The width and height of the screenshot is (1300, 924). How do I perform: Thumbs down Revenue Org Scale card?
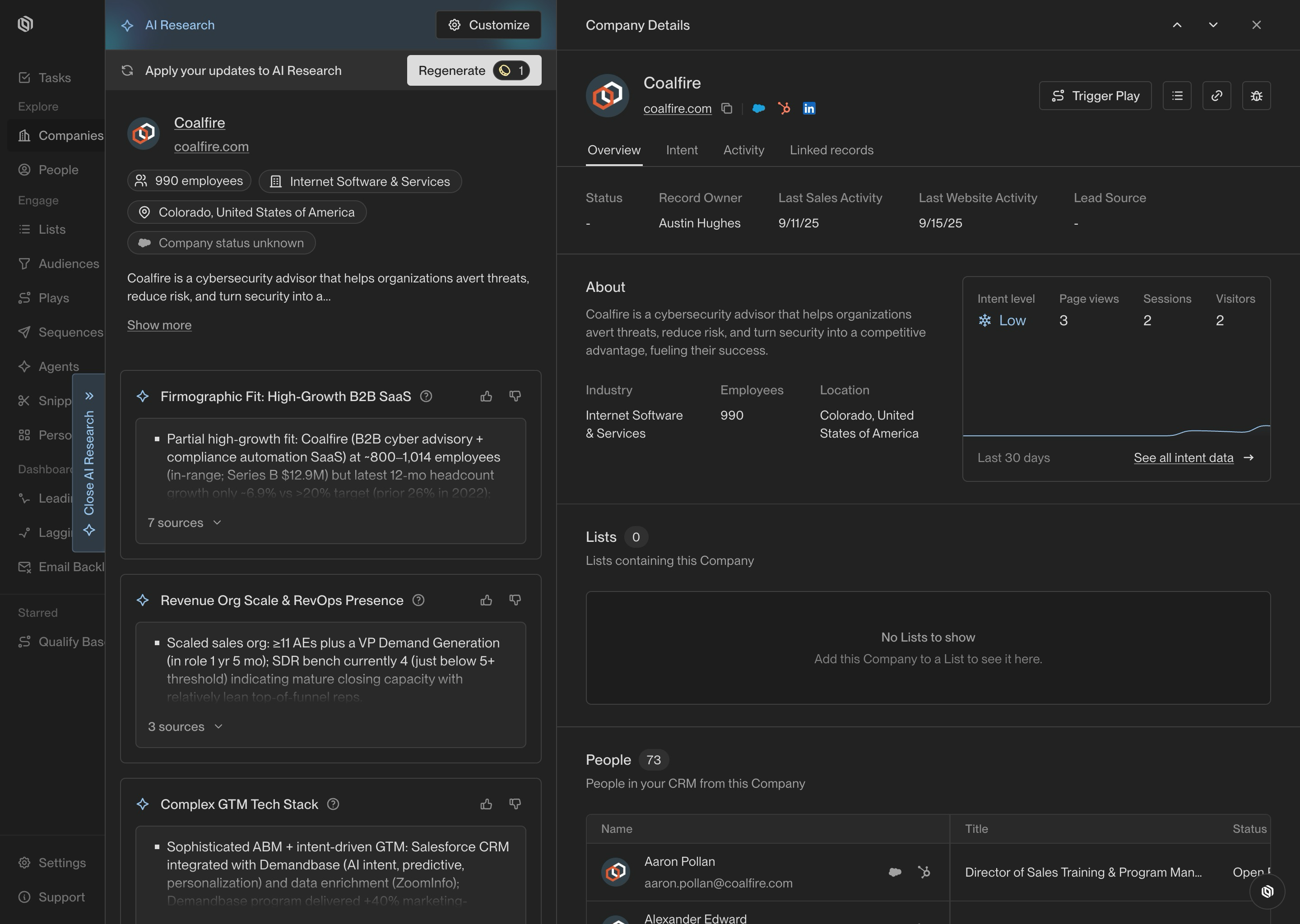(x=515, y=600)
